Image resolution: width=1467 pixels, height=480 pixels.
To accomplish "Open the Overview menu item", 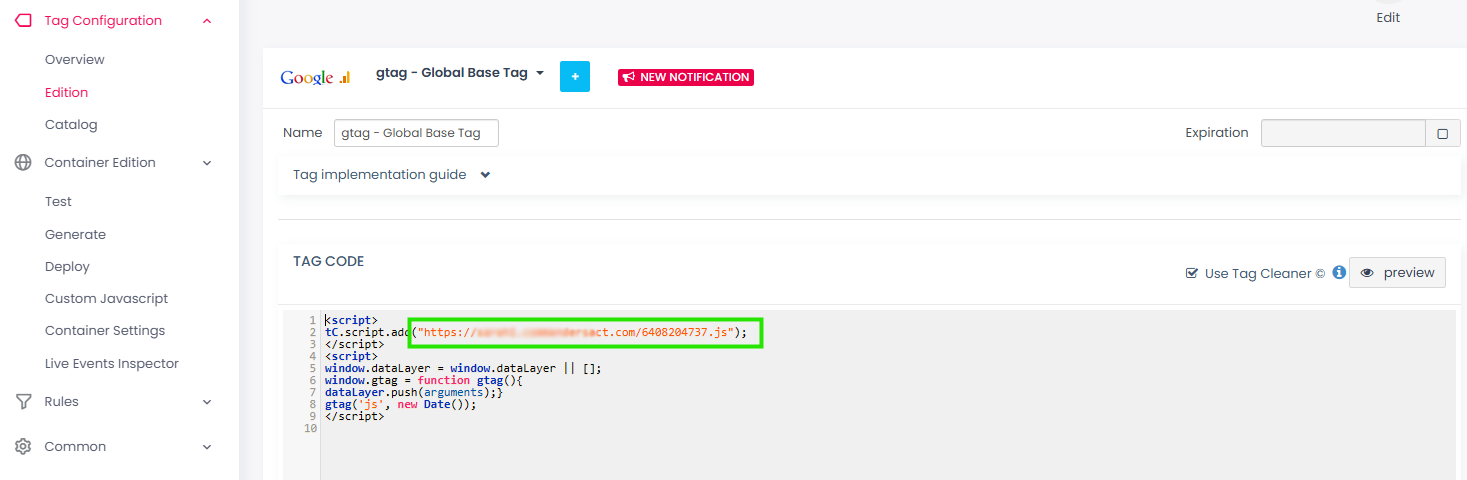I will pos(75,60).
